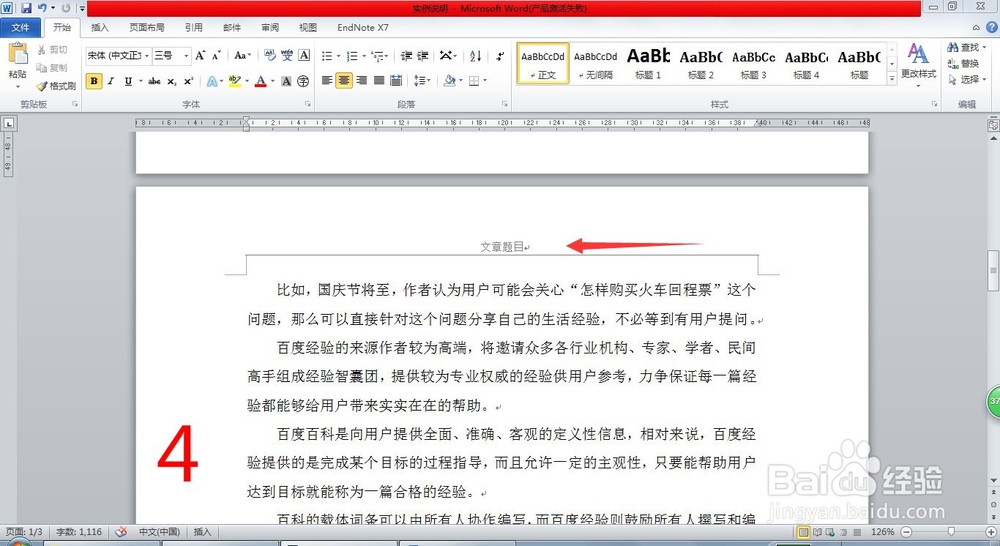Switch to the EndNote X7 tab
The image size is (1000, 546).
363,27
